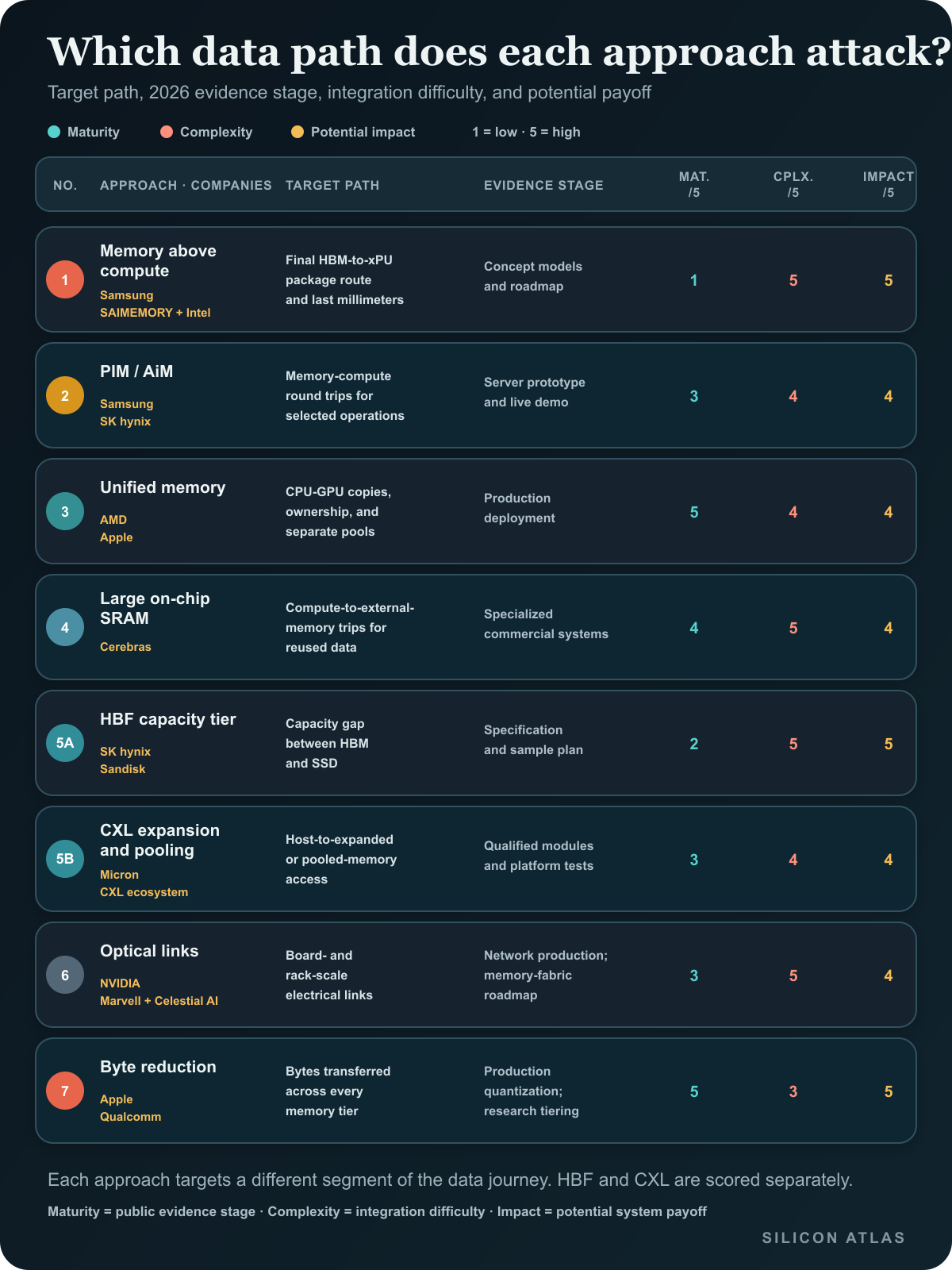The height and width of the screenshot is (1270, 952).
Task: Click the blue number 4 badge
Action: [x=65, y=627]
